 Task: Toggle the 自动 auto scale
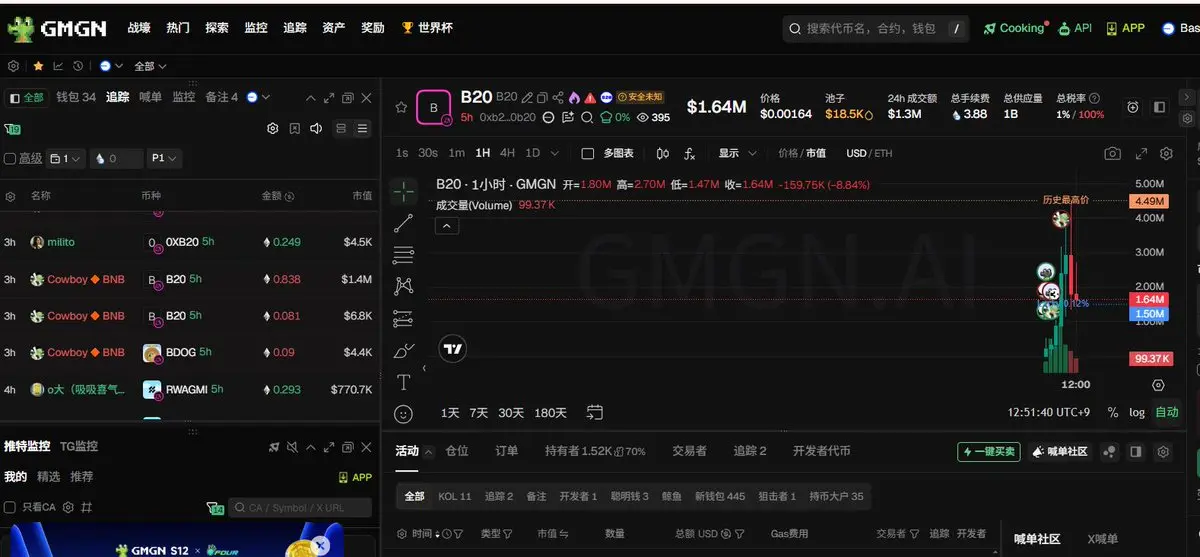tap(1167, 412)
